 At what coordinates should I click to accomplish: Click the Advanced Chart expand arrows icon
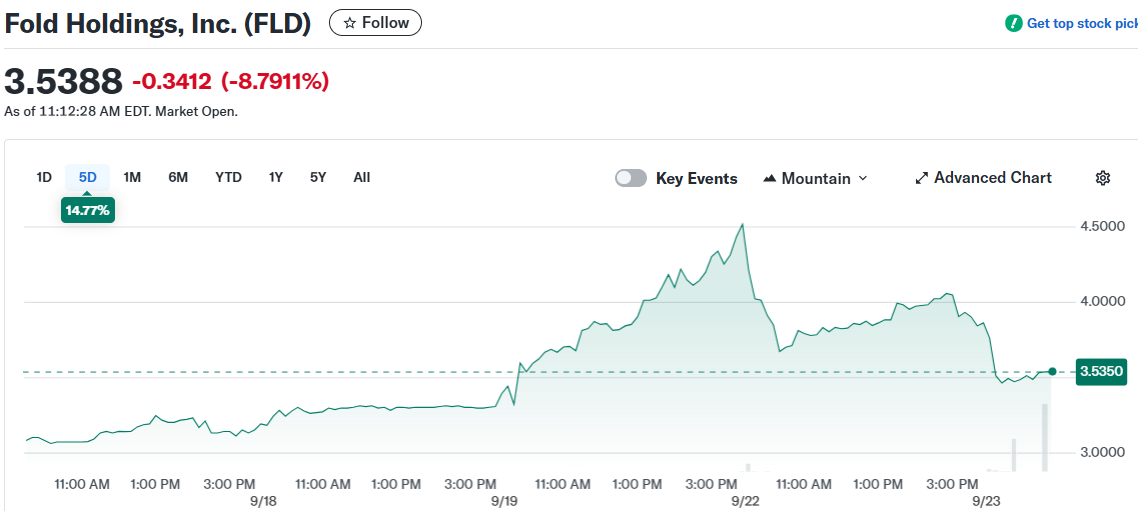(x=922, y=179)
